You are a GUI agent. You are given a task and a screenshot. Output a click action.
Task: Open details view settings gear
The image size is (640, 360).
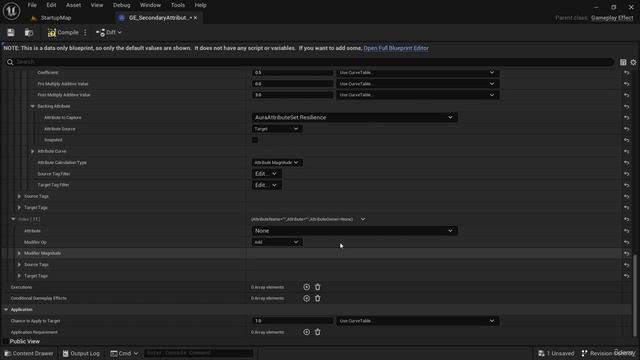pyautogui.click(x=633, y=62)
